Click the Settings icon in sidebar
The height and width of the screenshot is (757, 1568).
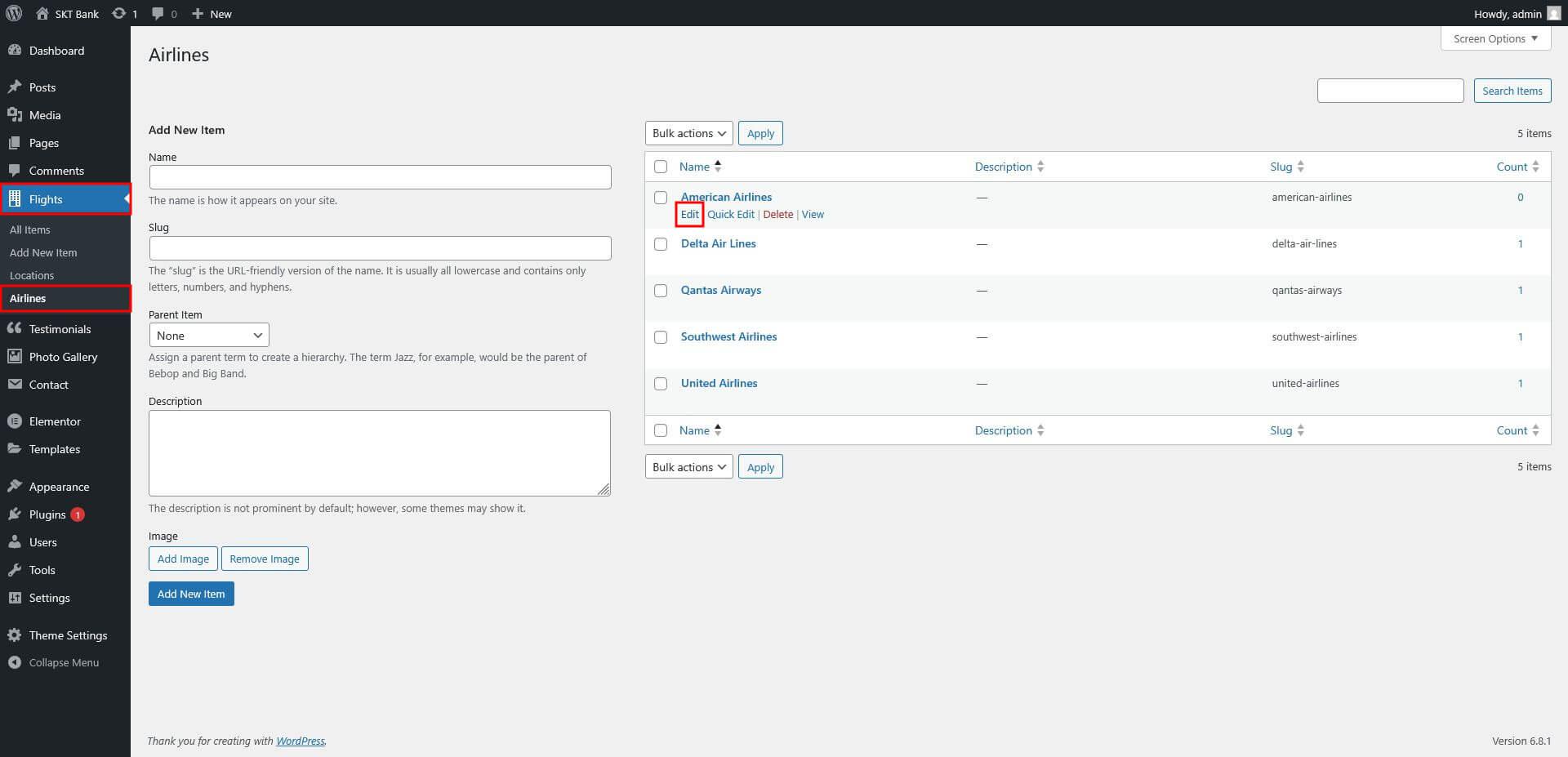[x=15, y=598]
